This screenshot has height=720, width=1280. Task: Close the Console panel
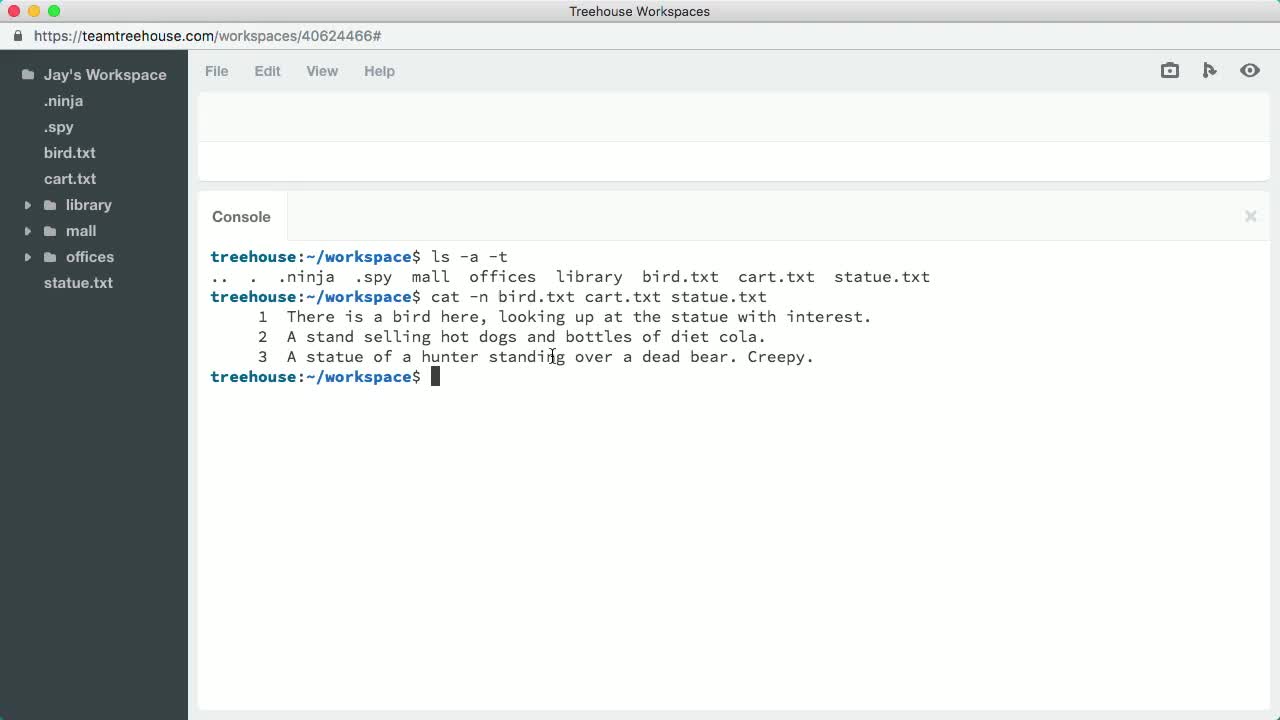point(1250,216)
